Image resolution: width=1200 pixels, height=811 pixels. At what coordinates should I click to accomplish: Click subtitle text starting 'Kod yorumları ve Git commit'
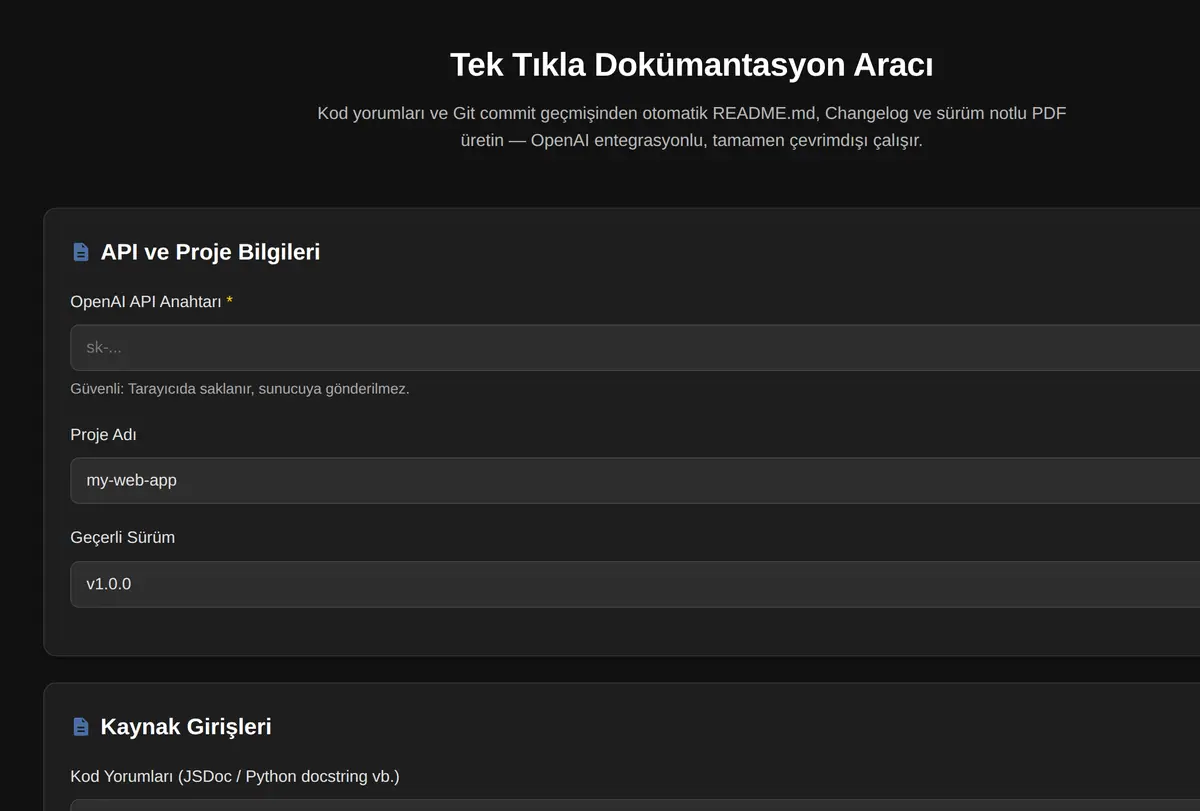pos(692,127)
